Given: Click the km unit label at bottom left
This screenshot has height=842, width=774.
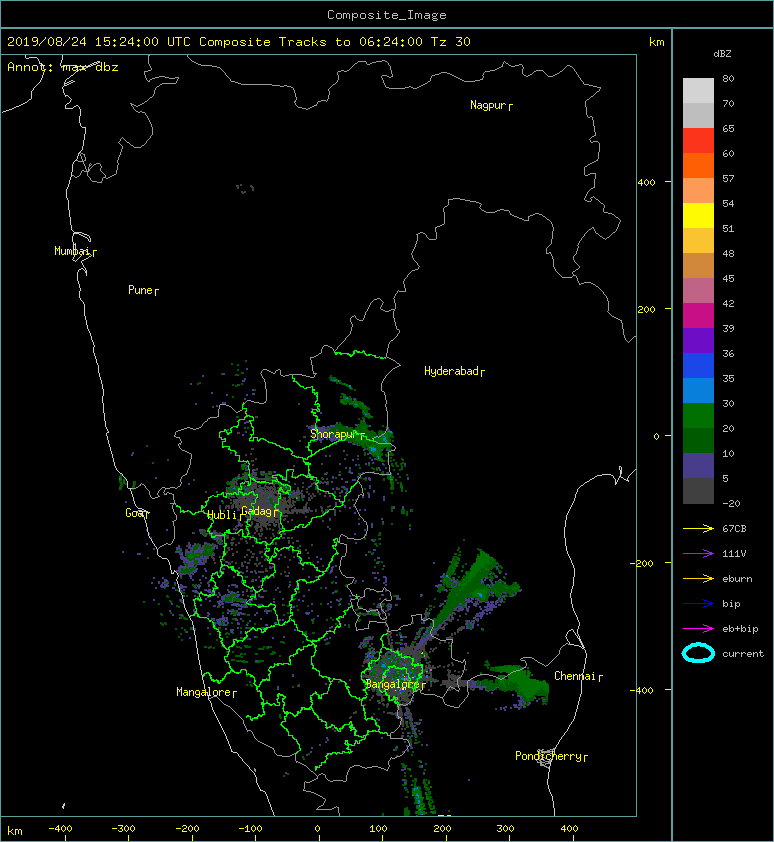Looking at the screenshot, I should [15, 831].
